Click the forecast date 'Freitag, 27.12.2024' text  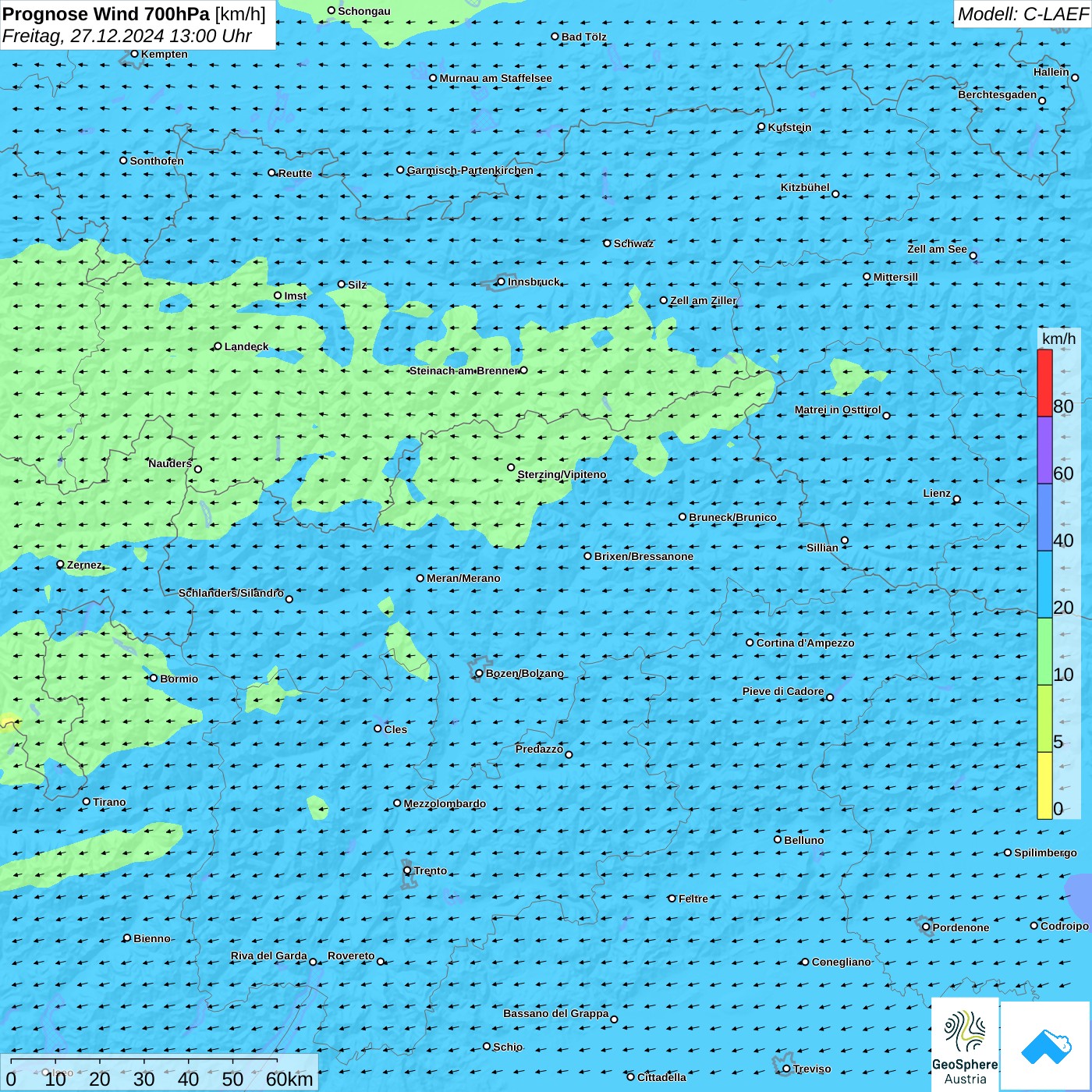[83, 36]
